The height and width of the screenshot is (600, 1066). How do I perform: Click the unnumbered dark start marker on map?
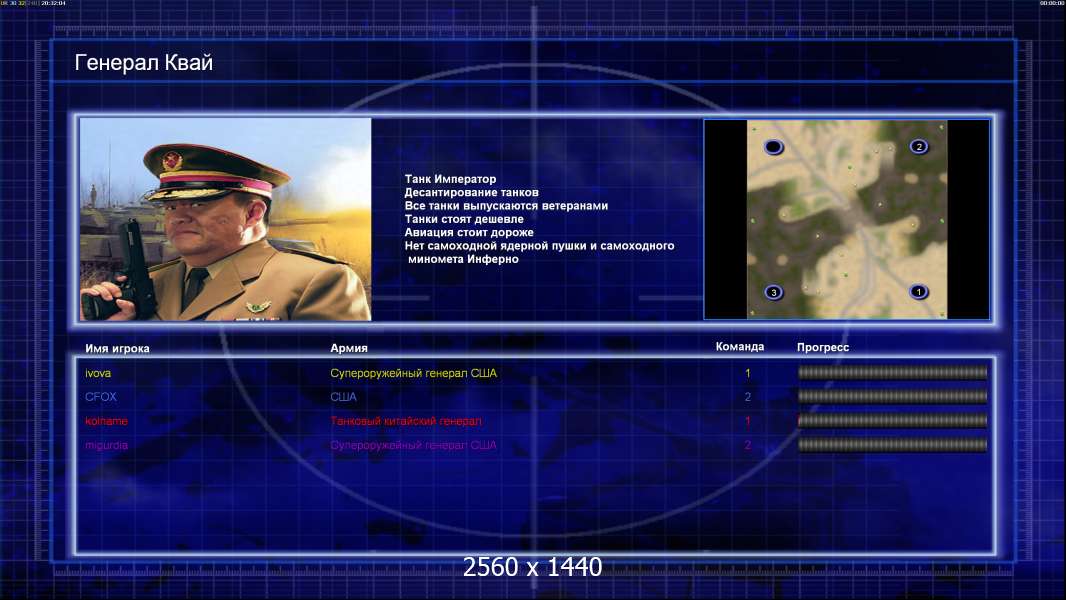(x=774, y=147)
